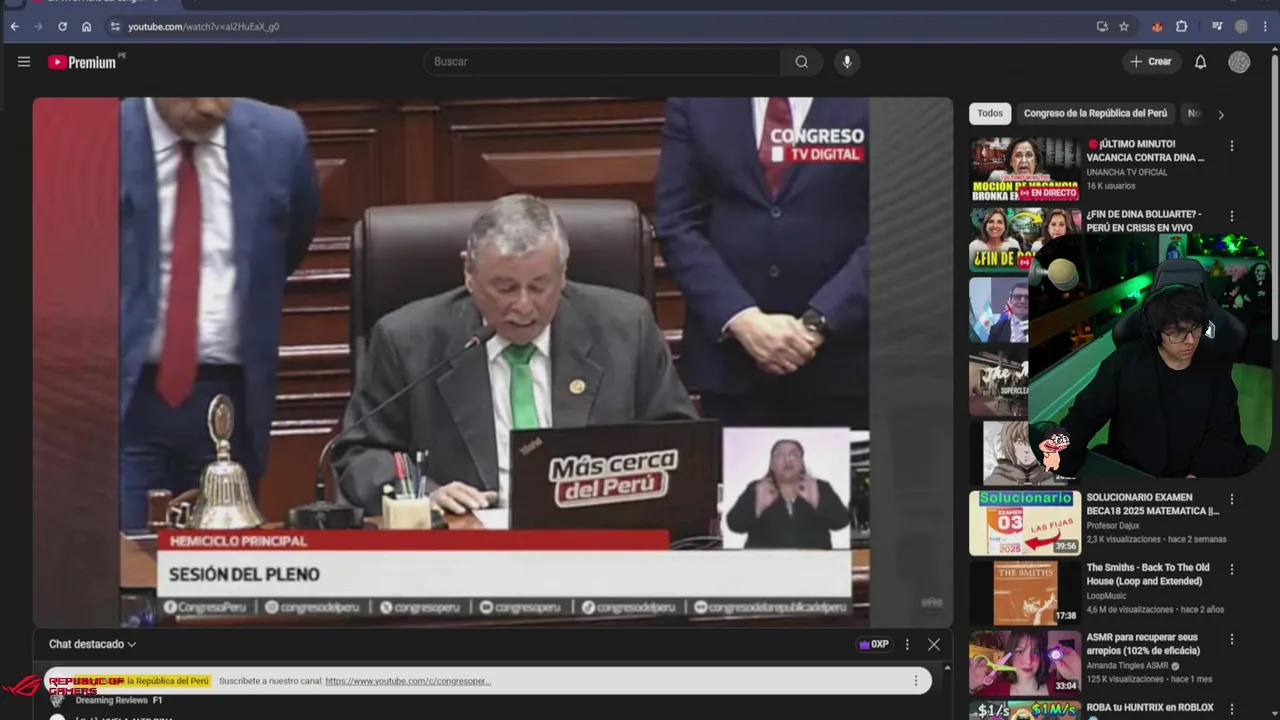The height and width of the screenshot is (720, 1280).
Task: Open the YouTube hamburger guide menu
Action: (24, 62)
